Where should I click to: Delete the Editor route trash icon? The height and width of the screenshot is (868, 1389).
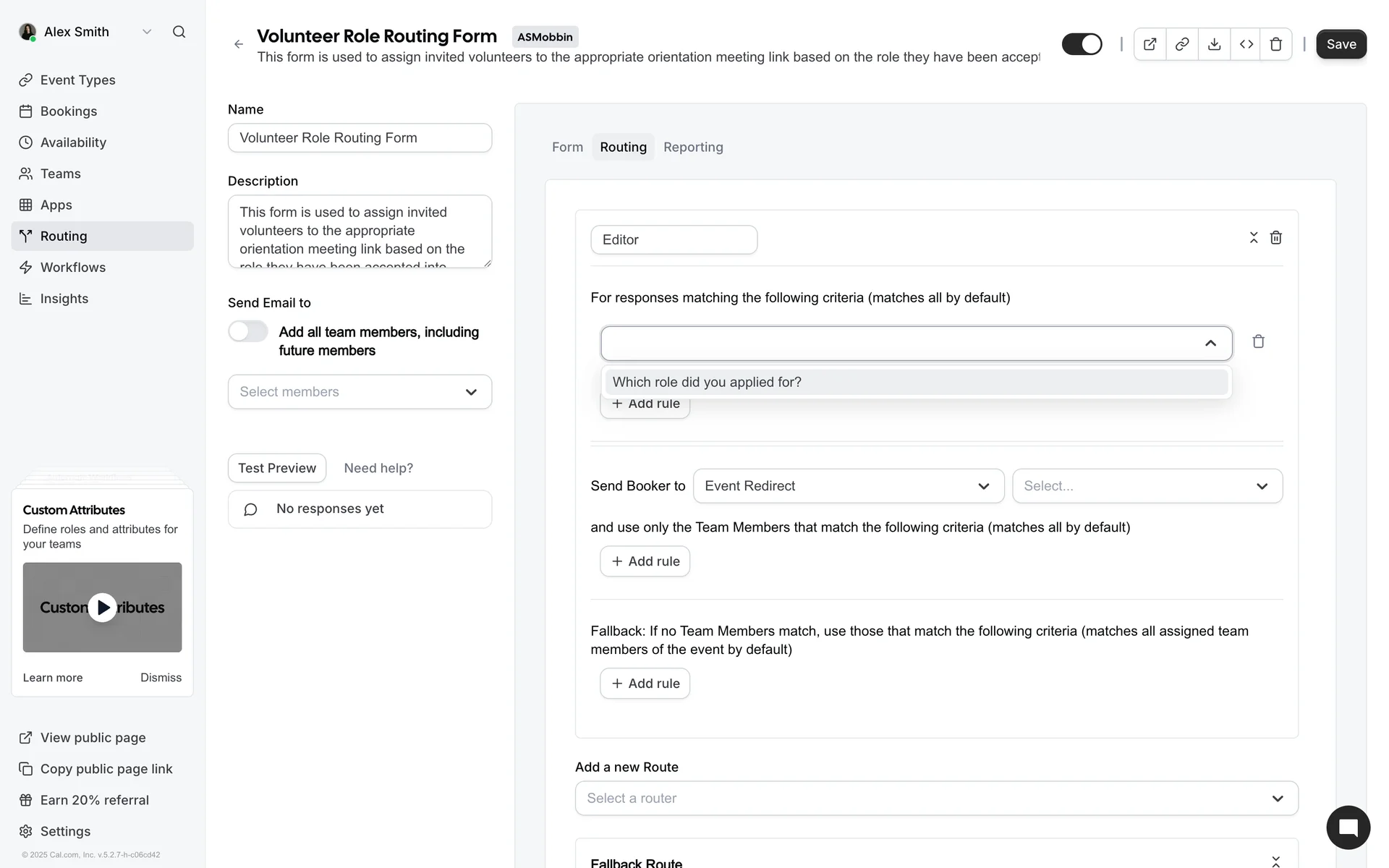pyautogui.click(x=1276, y=238)
